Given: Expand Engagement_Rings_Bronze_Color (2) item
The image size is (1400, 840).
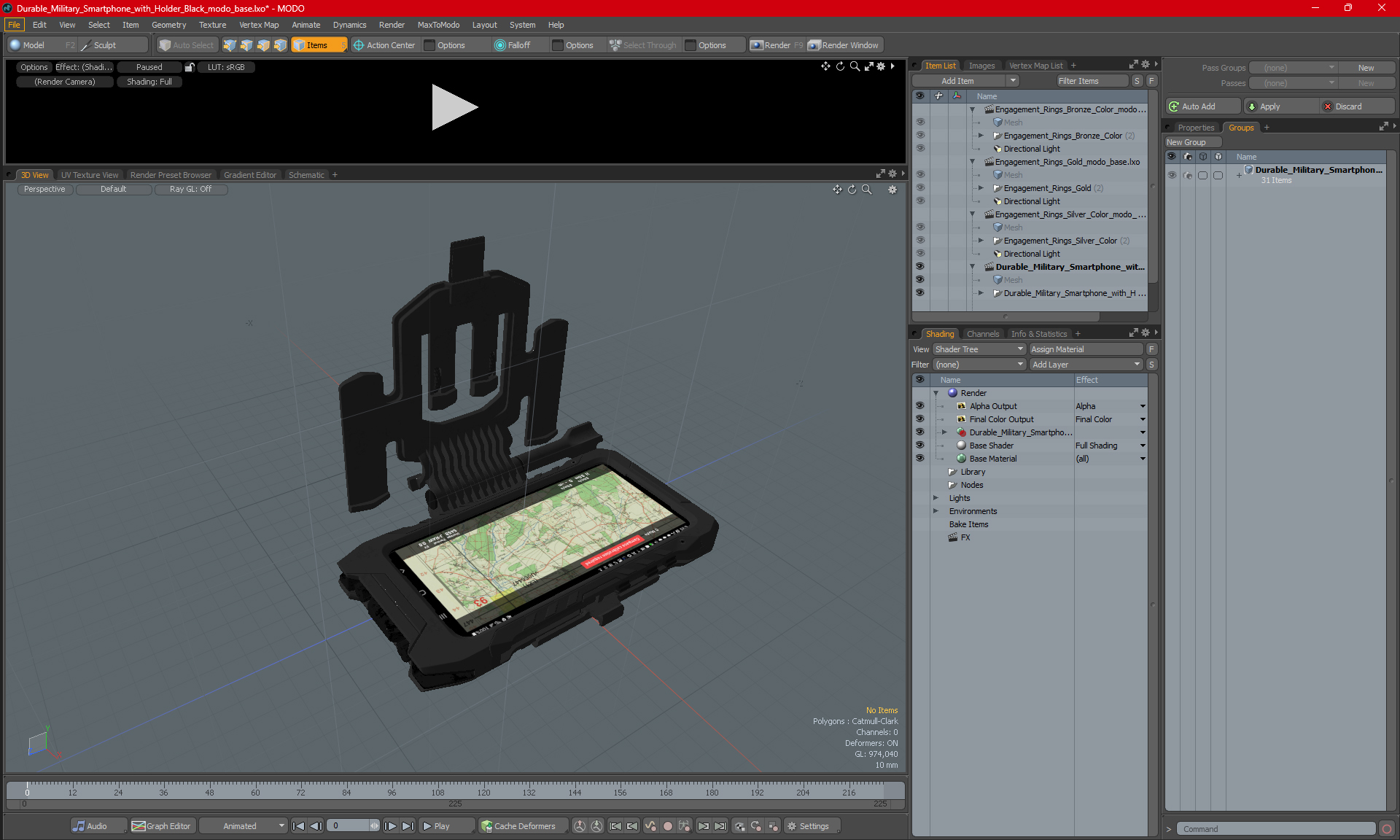Looking at the screenshot, I should coord(981,136).
